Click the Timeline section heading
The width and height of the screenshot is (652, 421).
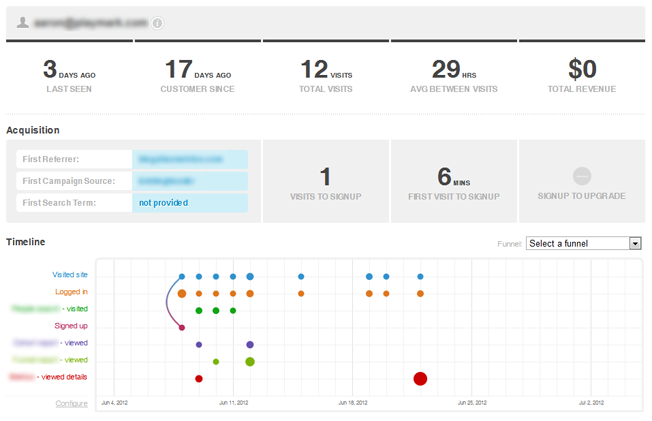click(25, 242)
